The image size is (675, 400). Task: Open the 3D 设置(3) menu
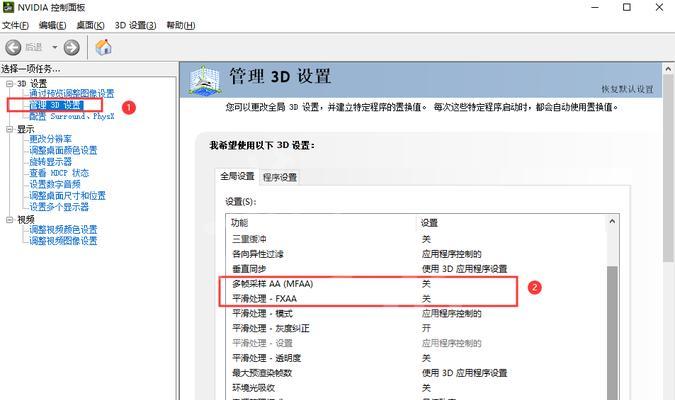pos(135,25)
